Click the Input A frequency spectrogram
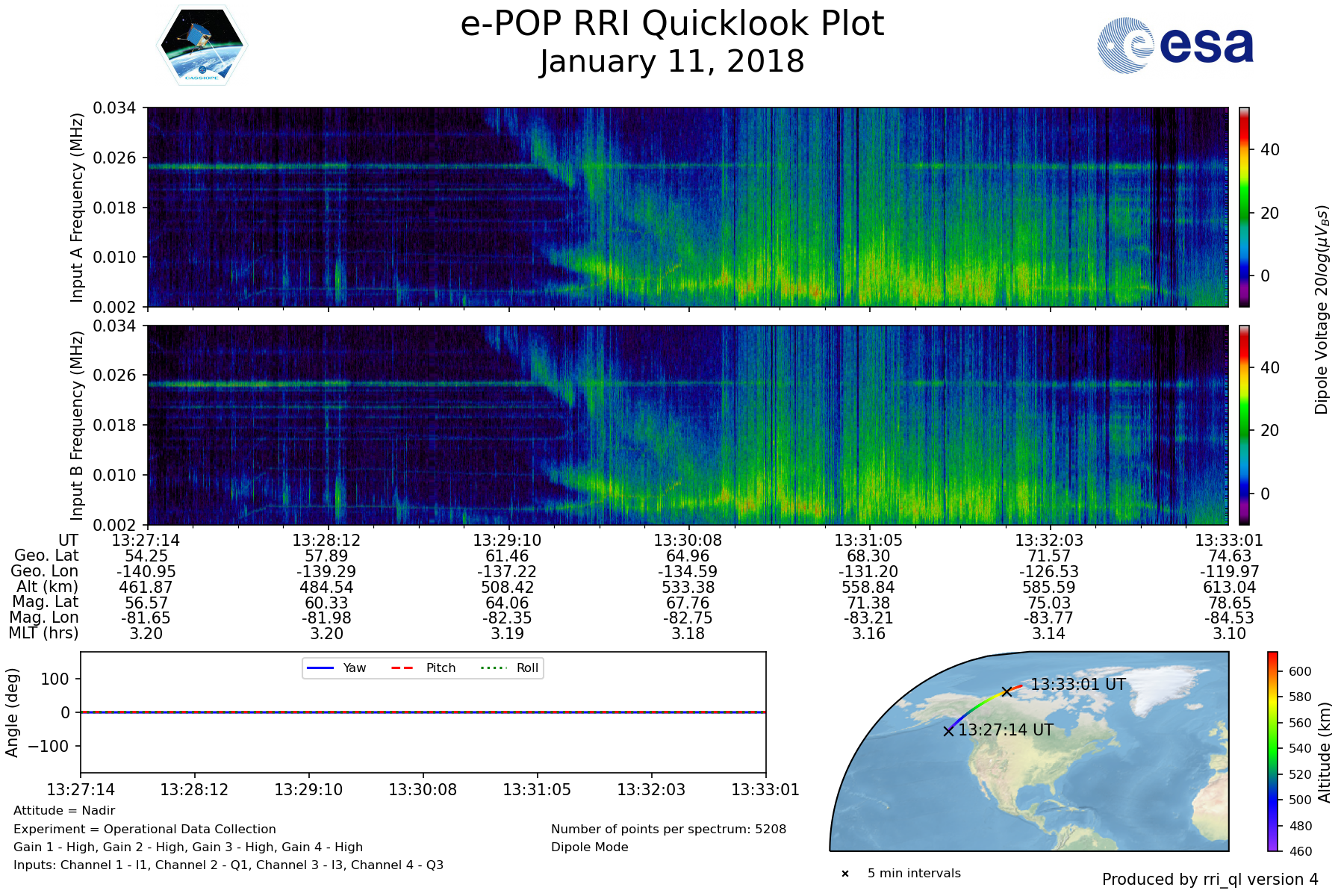1344x896 pixels. (687, 207)
